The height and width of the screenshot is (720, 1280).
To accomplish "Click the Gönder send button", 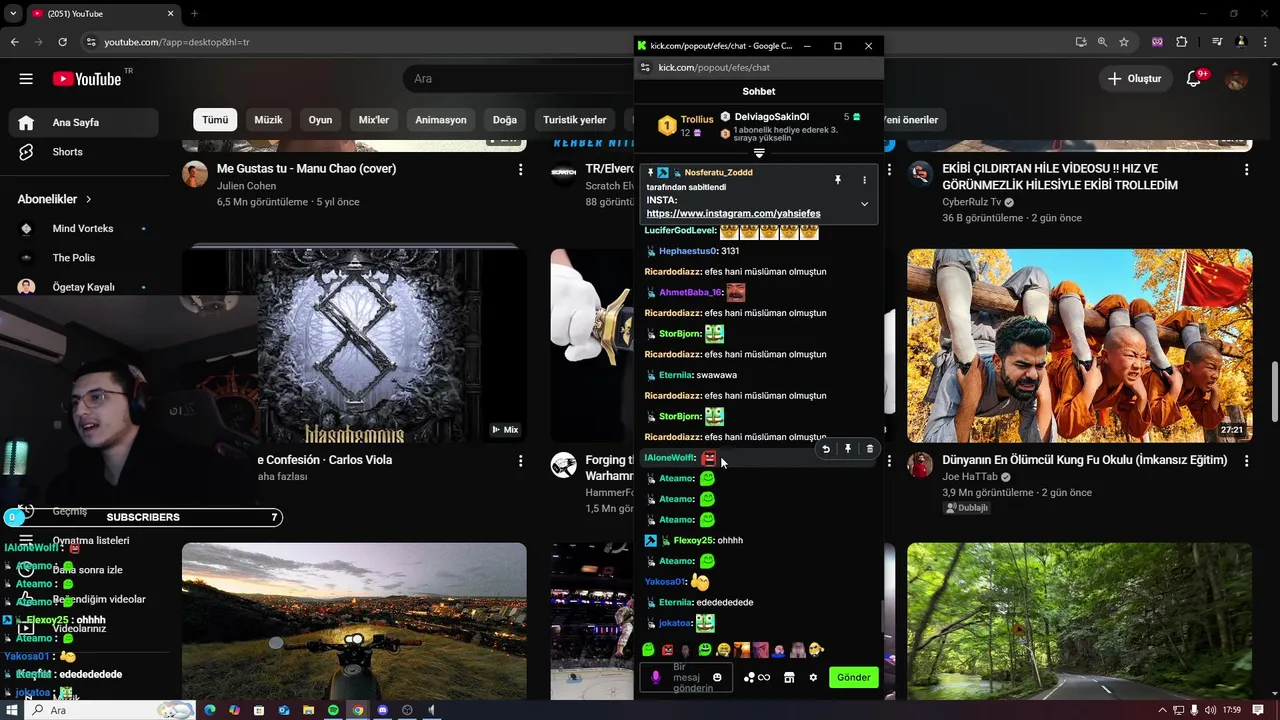I will (853, 677).
